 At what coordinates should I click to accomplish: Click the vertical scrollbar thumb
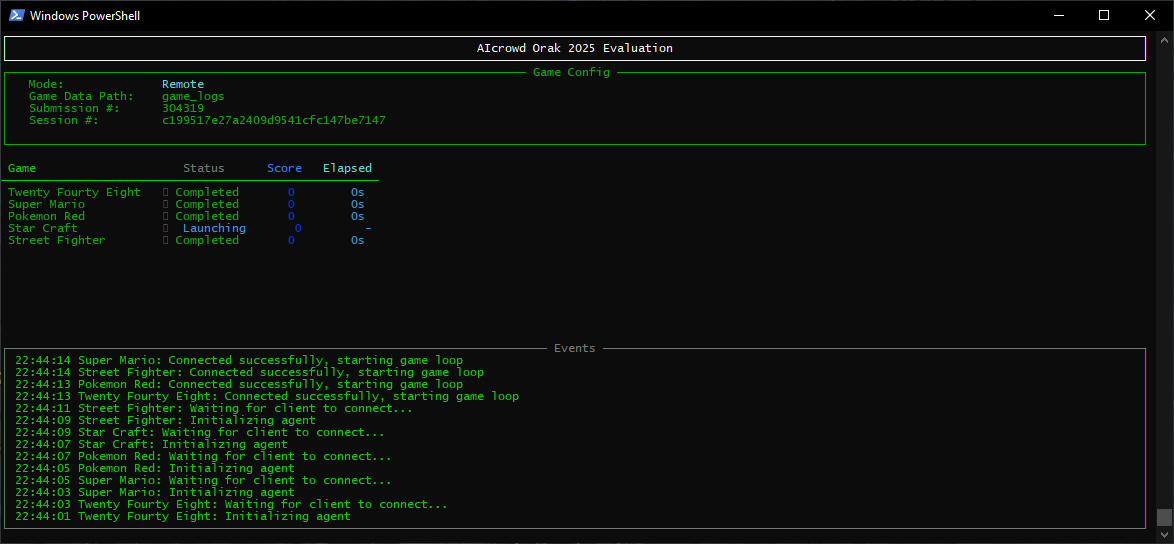tap(1164, 517)
